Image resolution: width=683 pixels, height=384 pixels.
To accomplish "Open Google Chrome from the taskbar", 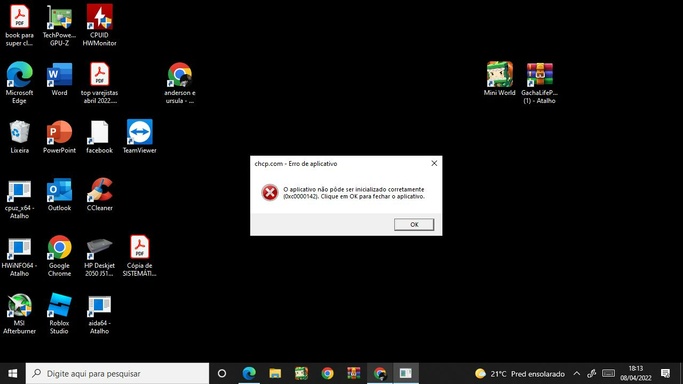I will pos(327,374).
